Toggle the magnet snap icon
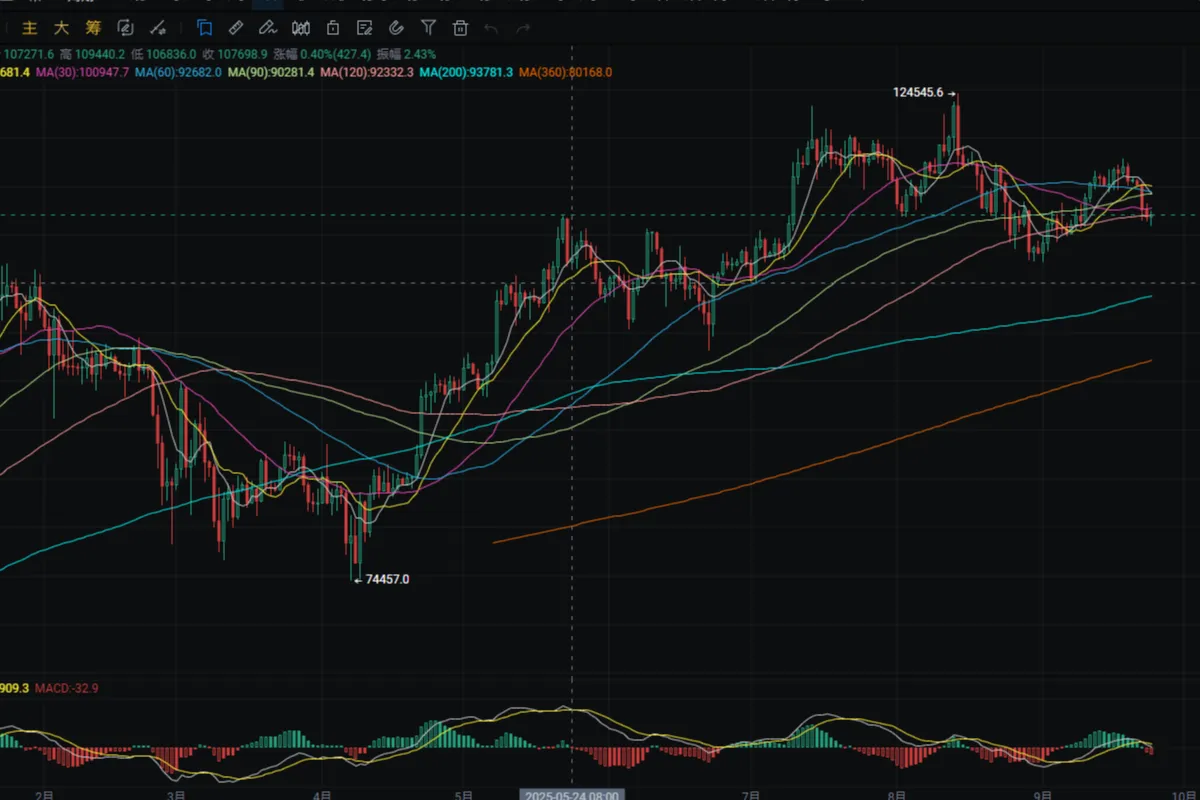1200x800 pixels. point(396,28)
